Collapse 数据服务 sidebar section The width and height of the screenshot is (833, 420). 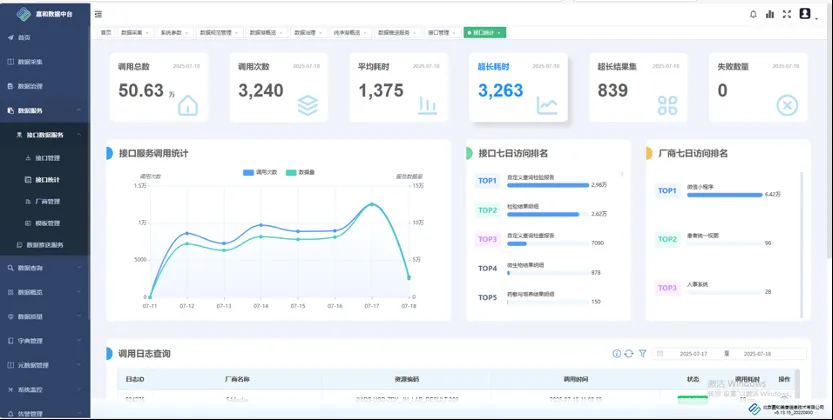point(45,110)
